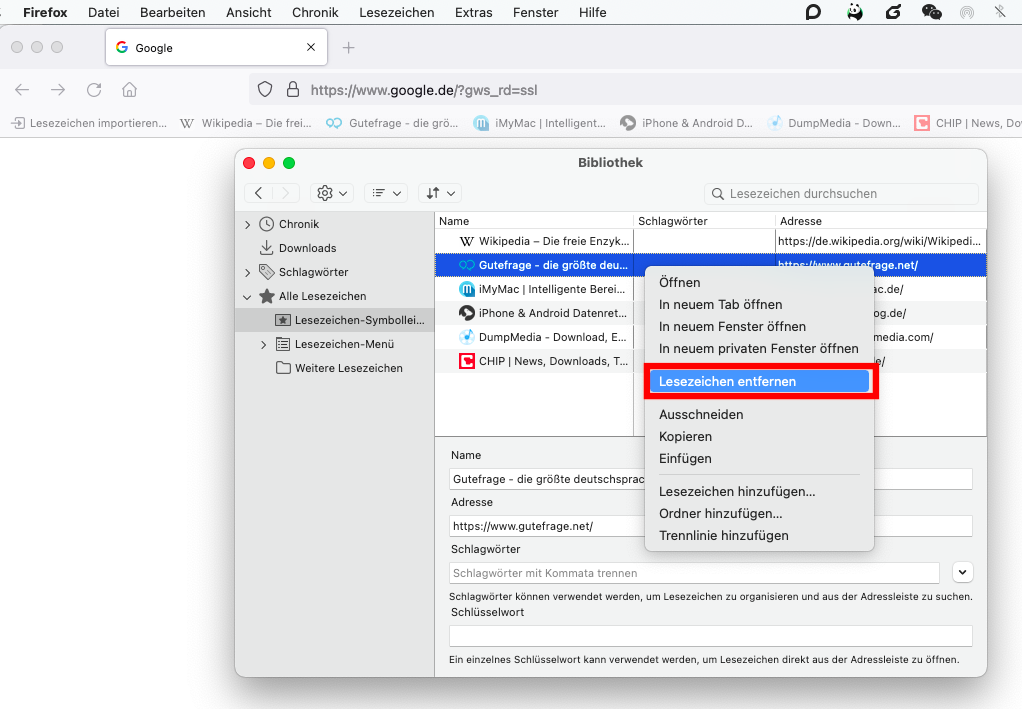The image size is (1022, 709).
Task: Choose Kopieren from the context menu
Action: 685,437
